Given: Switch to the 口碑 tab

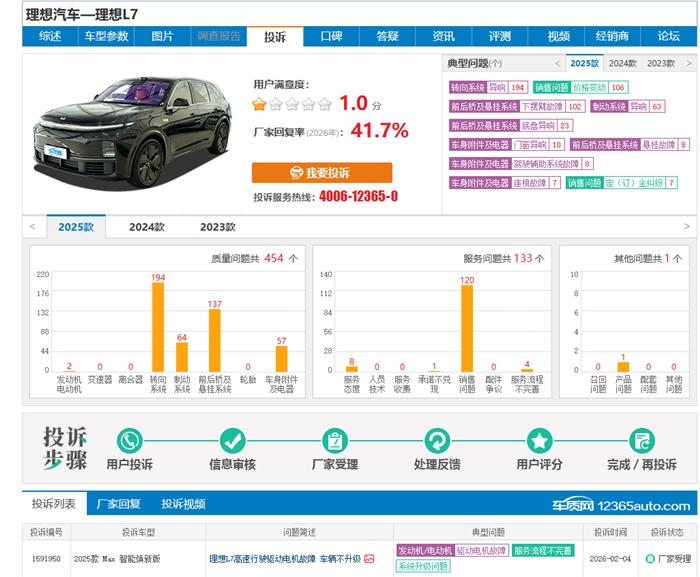Looking at the screenshot, I should 331,37.
